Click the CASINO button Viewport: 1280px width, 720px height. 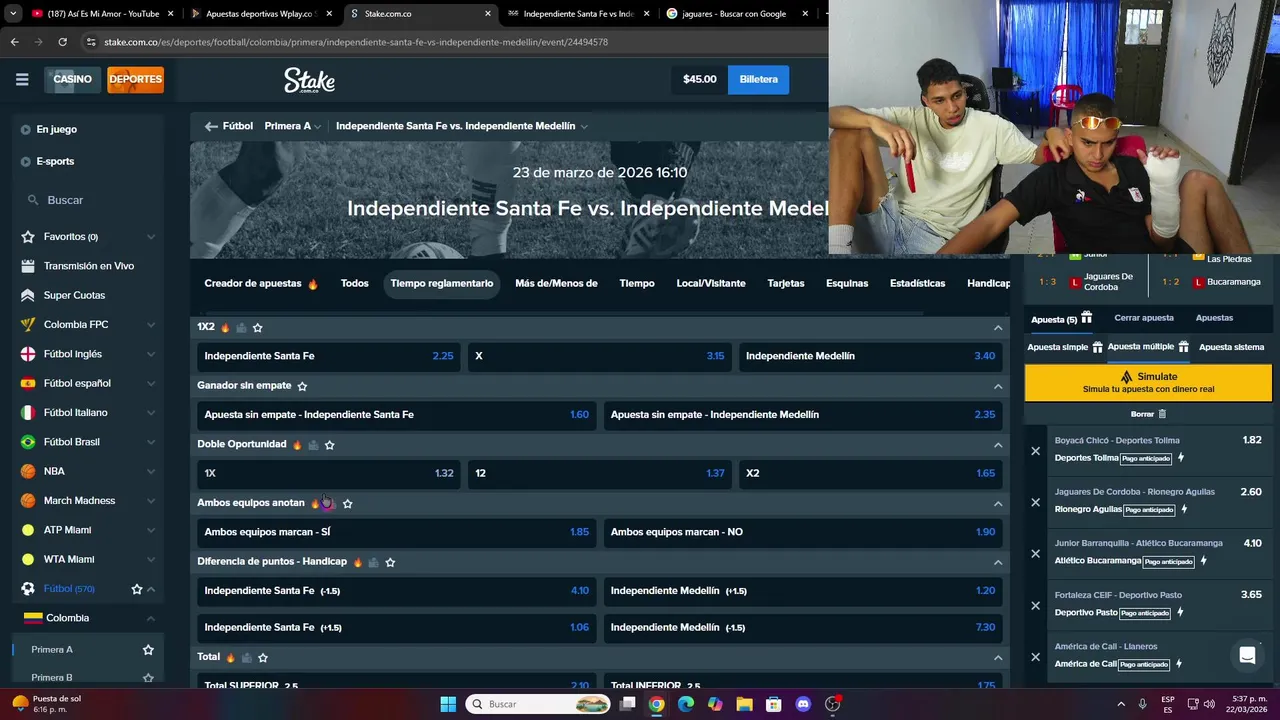(72, 79)
